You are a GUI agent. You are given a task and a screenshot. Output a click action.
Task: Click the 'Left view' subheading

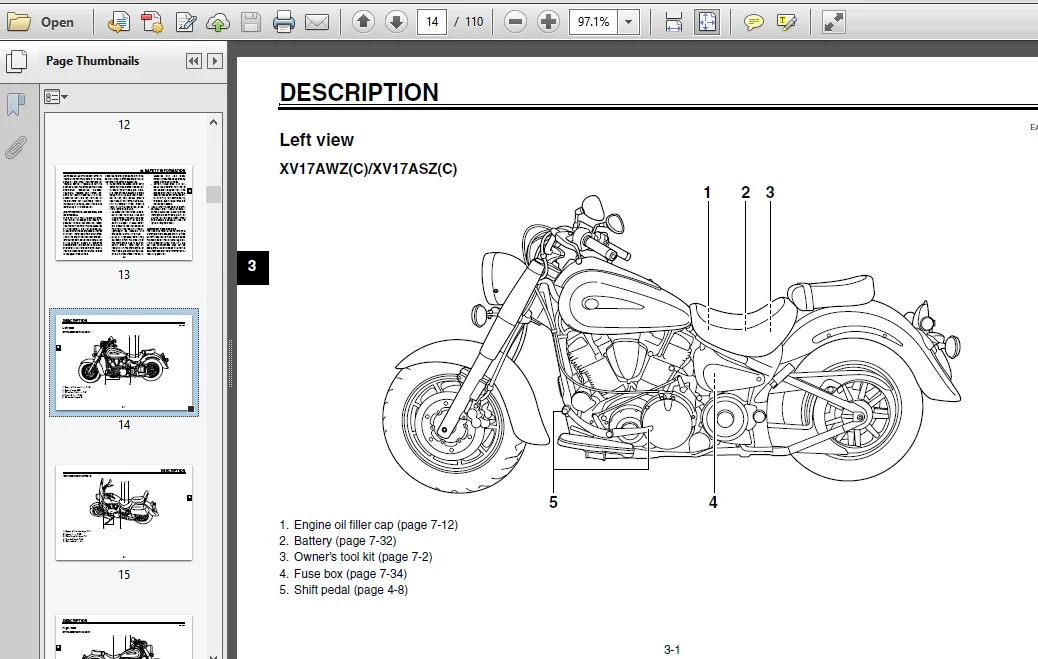pyautogui.click(x=316, y=140)
